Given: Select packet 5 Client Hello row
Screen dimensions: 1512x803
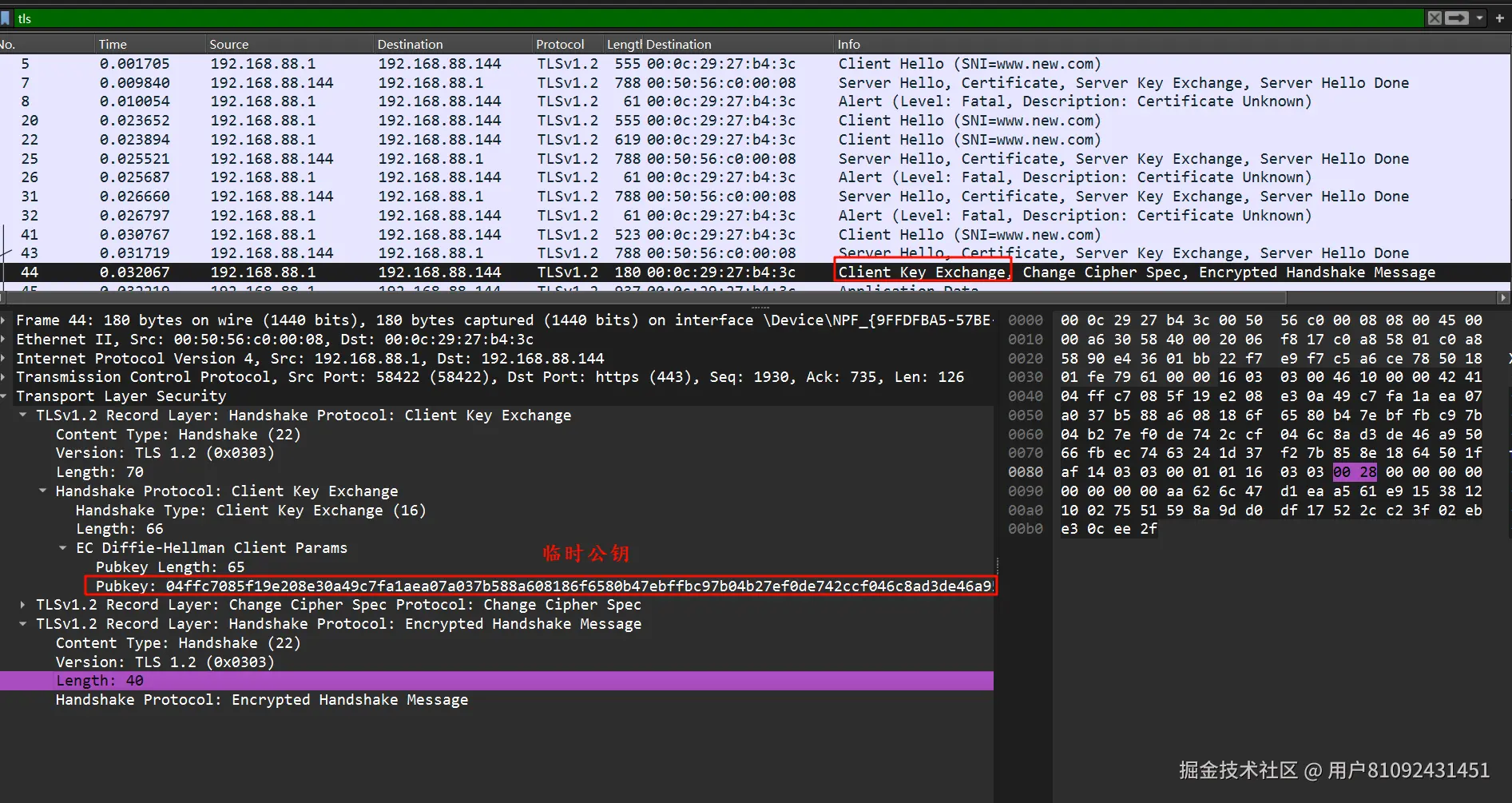Looking at the screenshot, I should point(755,64).
